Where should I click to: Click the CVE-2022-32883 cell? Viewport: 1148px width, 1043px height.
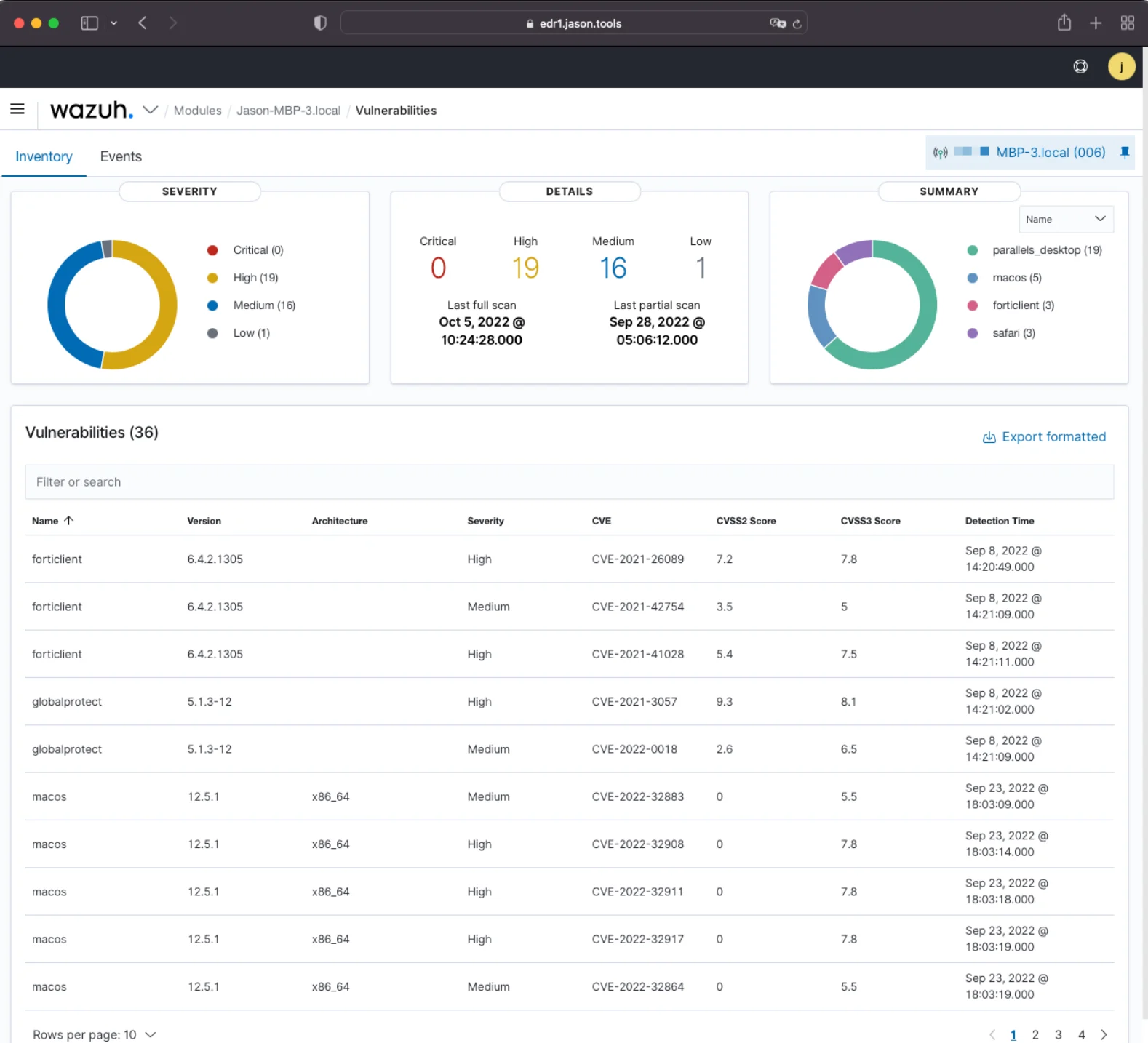pyautogui.click(x=638, y=796)
